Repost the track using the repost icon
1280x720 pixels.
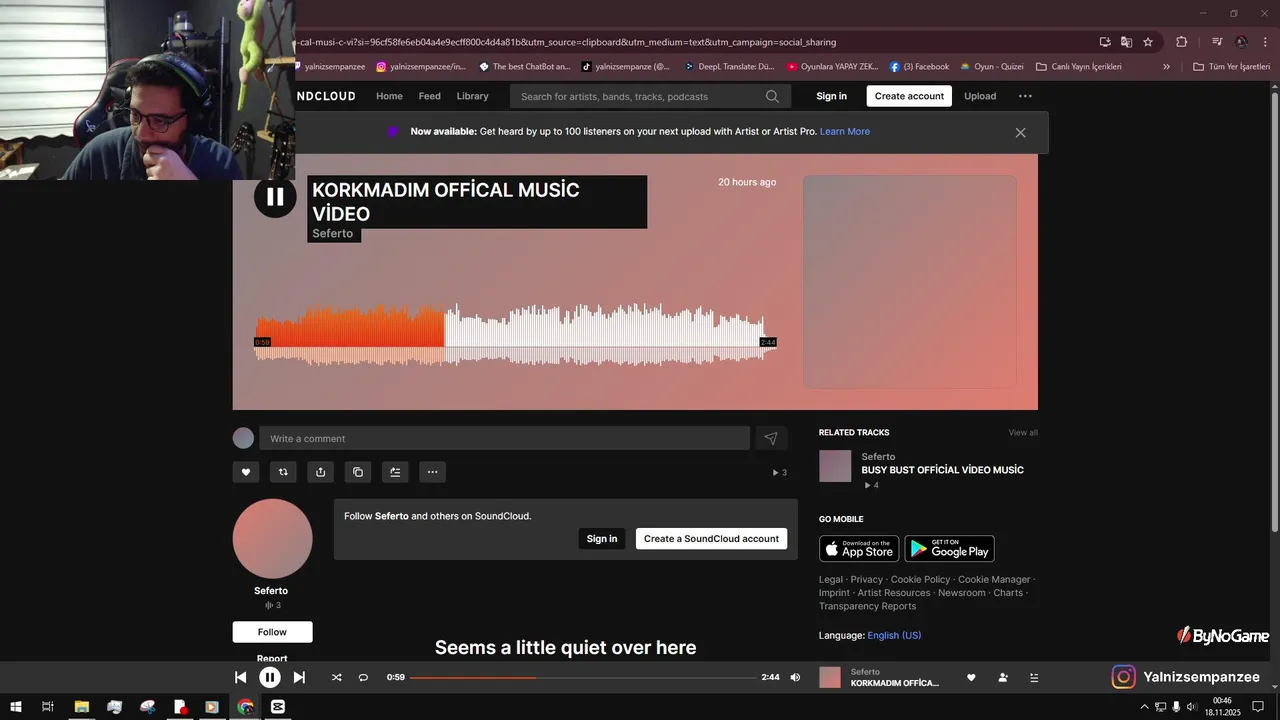point(283,472)
